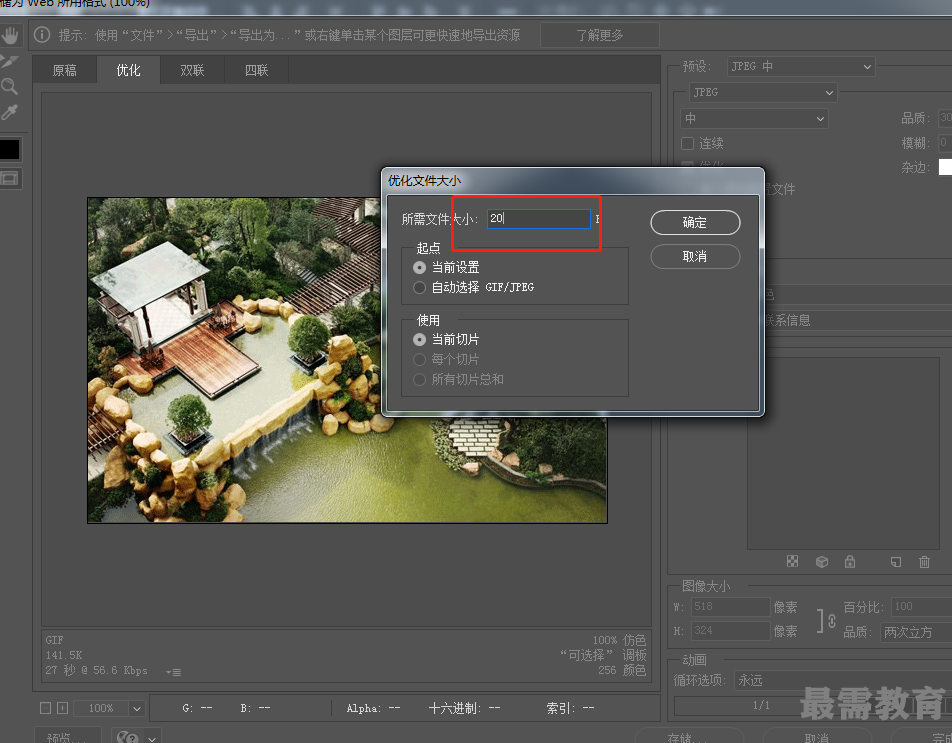The width and height of the screenshot is (952, 743).
Task: Click the bottom 取消 button
Action: [x=817, y=736]
